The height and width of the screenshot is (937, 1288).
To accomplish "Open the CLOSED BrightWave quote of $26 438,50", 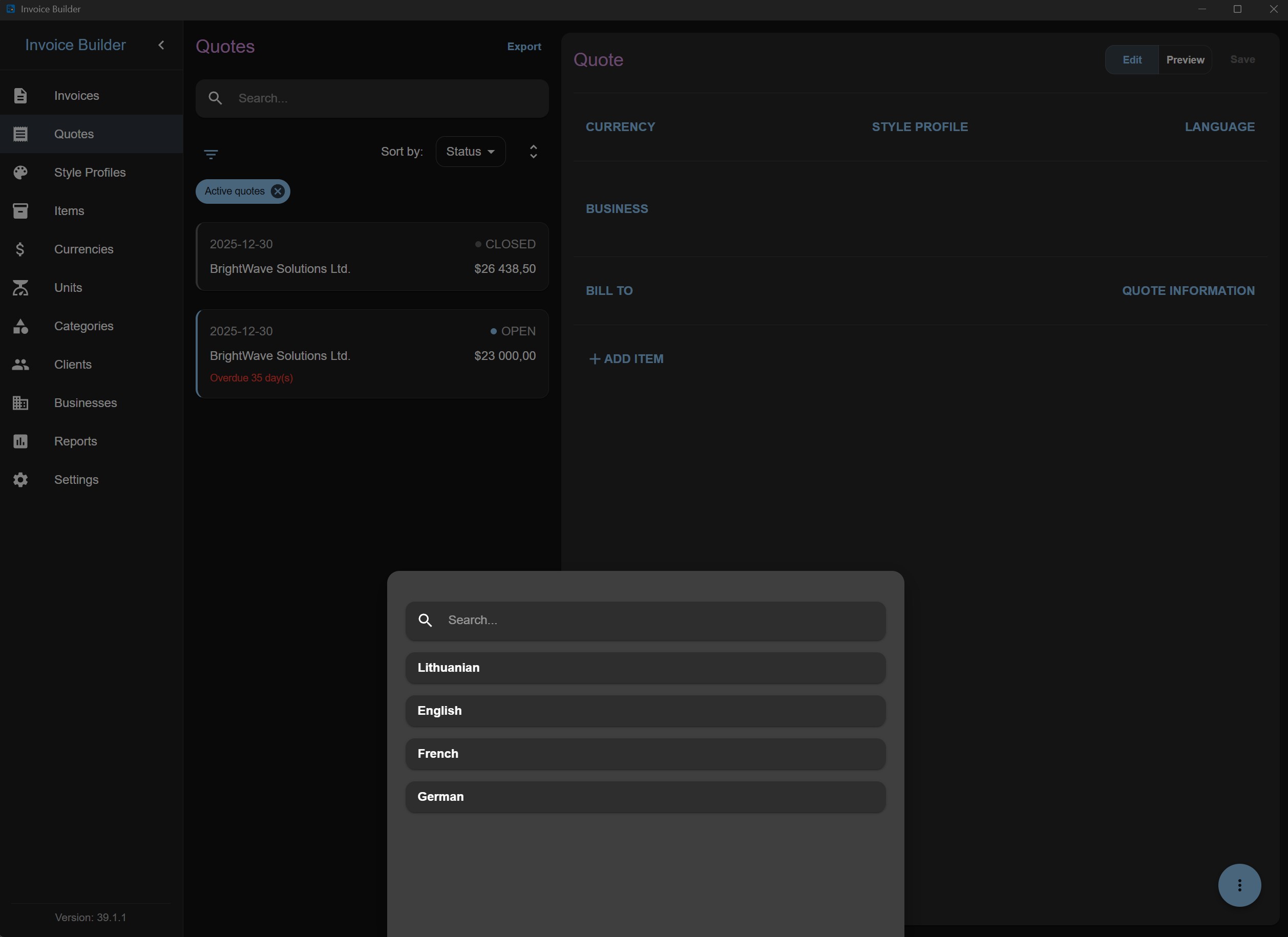I will 372,257.
